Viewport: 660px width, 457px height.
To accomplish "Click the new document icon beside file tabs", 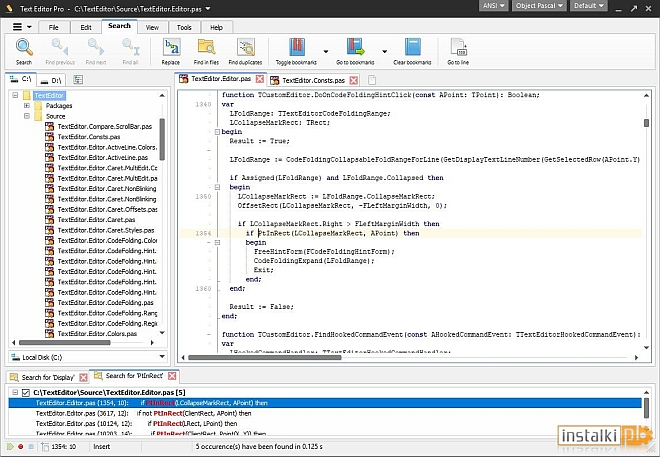I will pos(372,80).
